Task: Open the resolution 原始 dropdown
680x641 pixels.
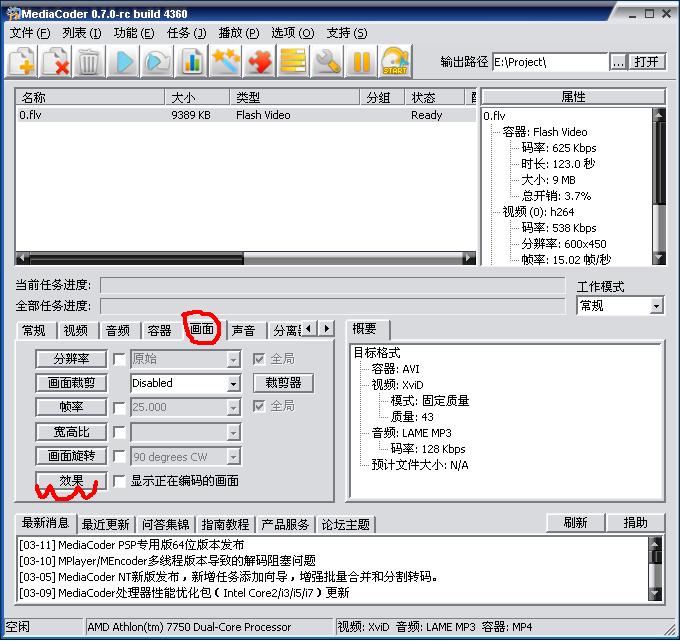Action: [185, 359]
